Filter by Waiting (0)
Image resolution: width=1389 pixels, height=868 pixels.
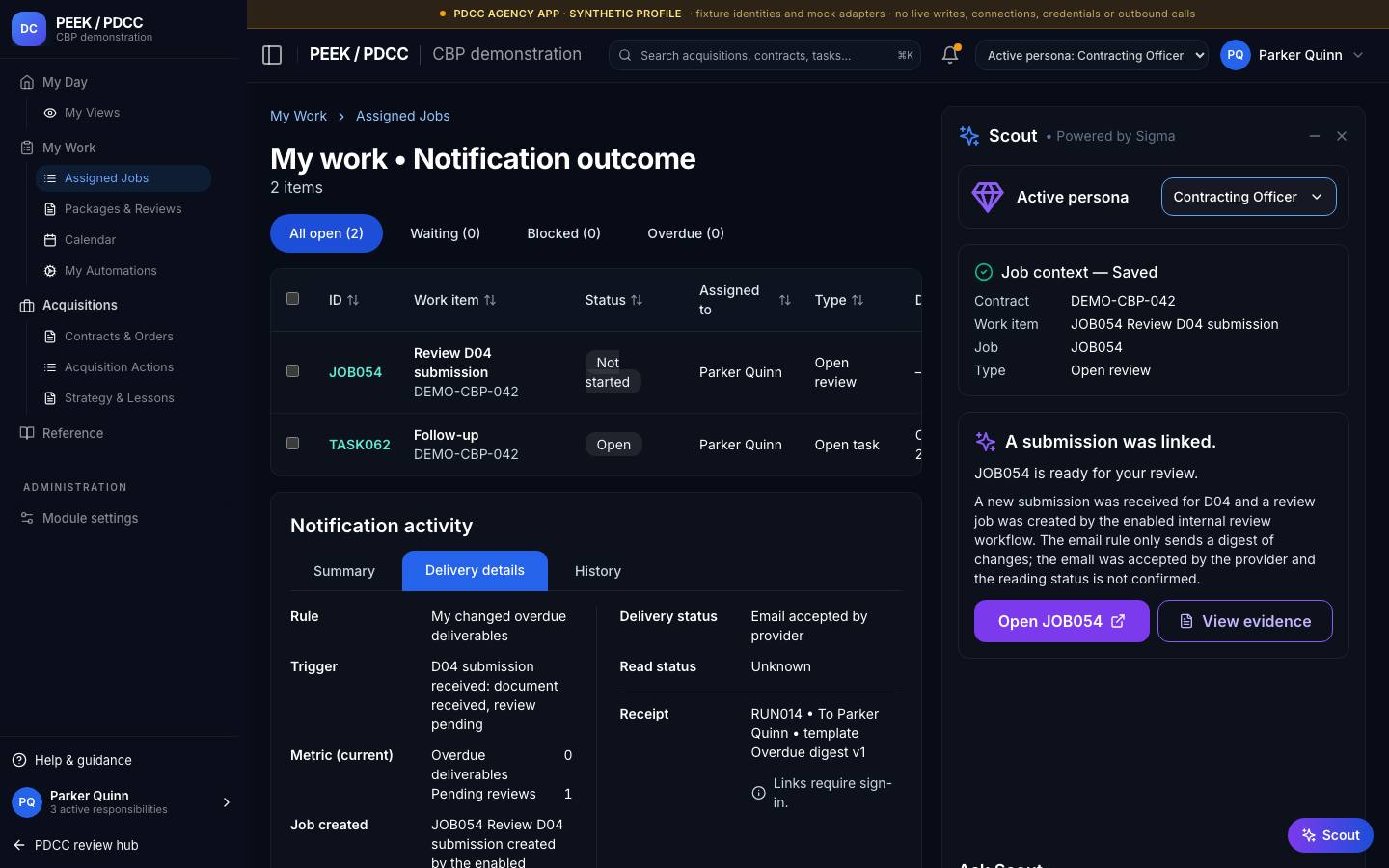click(445, 233)
